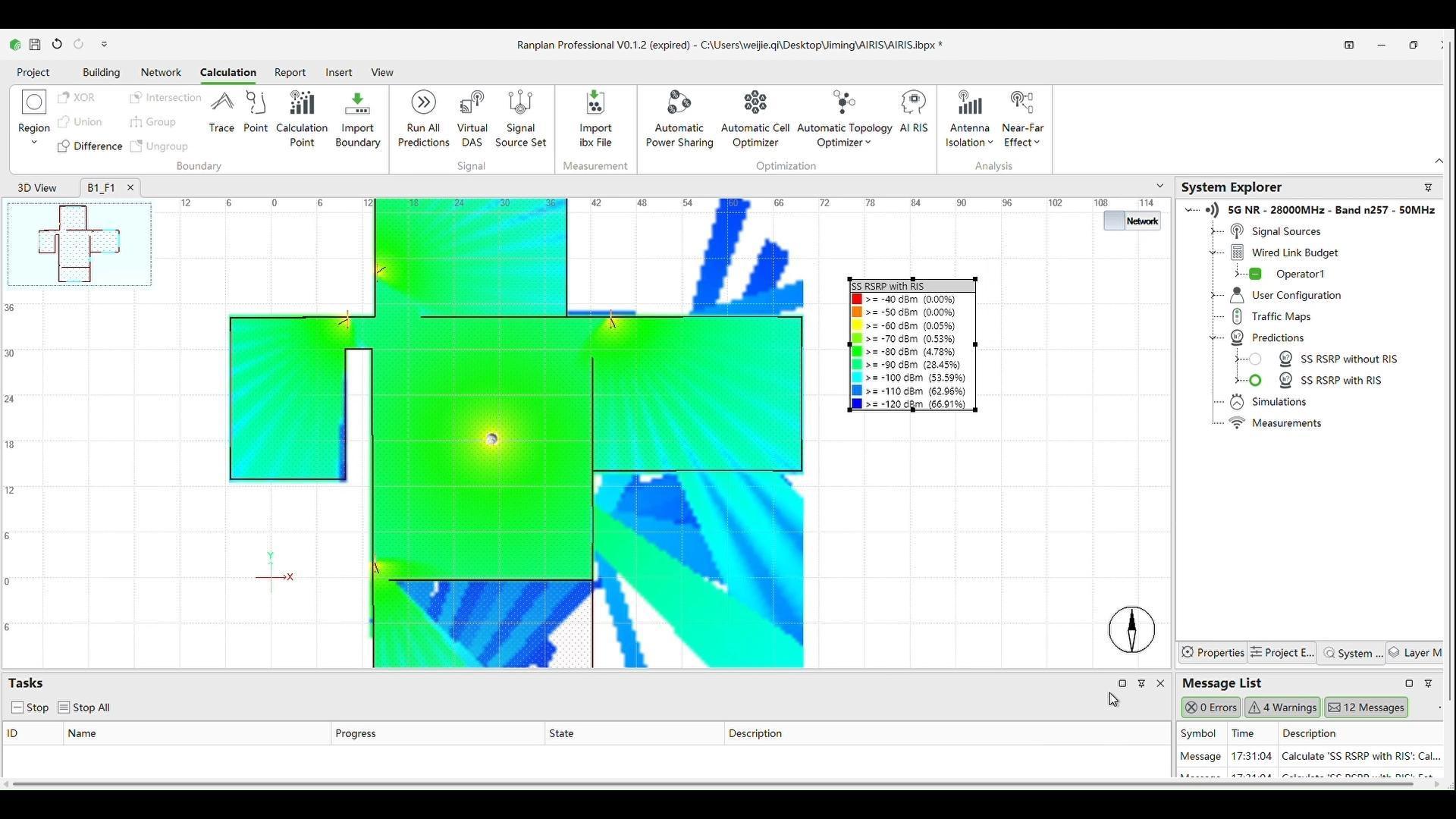Click the bottom horizontal scrollbar

pos(713,784)
